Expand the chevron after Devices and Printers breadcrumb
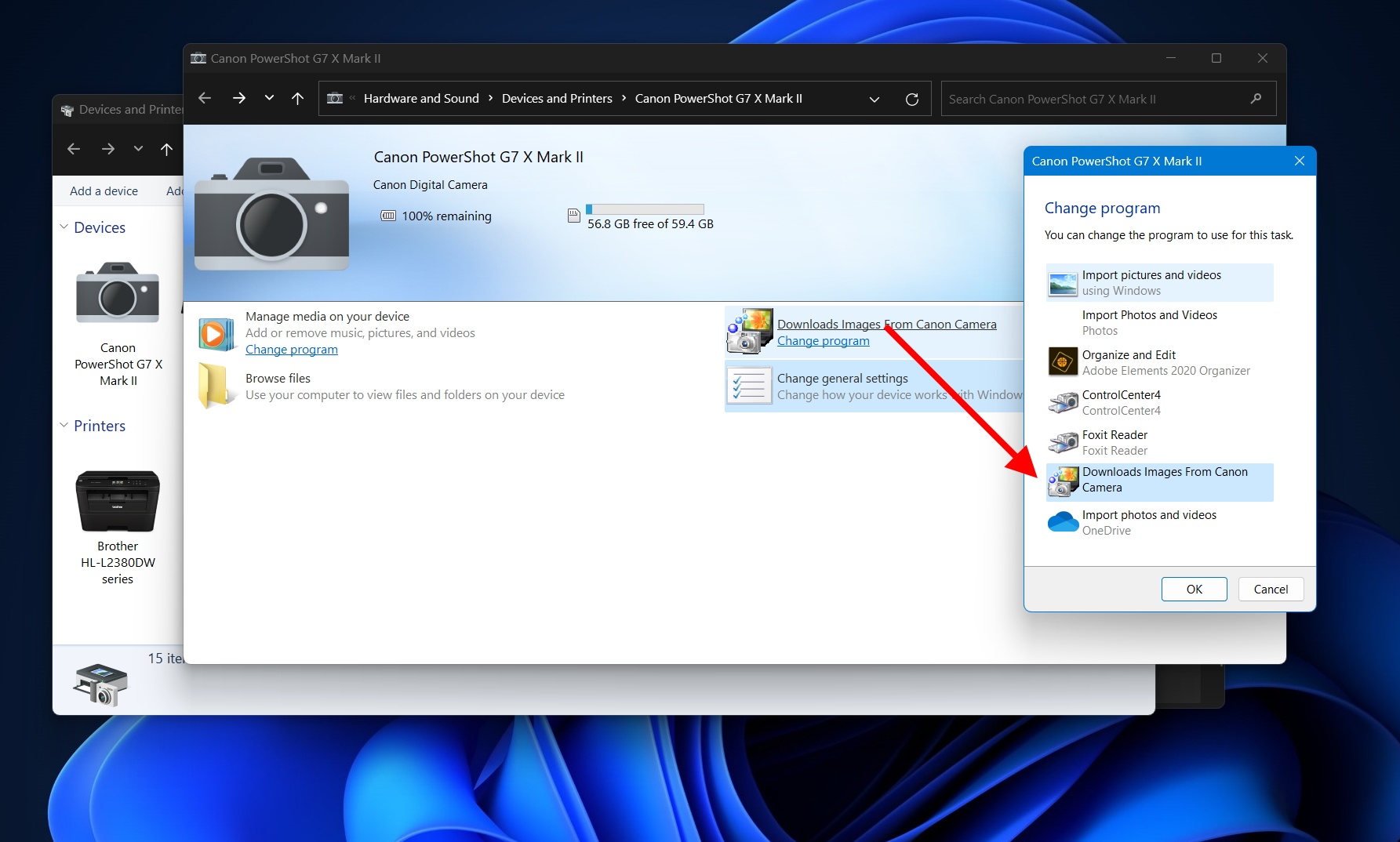This screenshot has height=842, width=1400. tap(624, 98)
